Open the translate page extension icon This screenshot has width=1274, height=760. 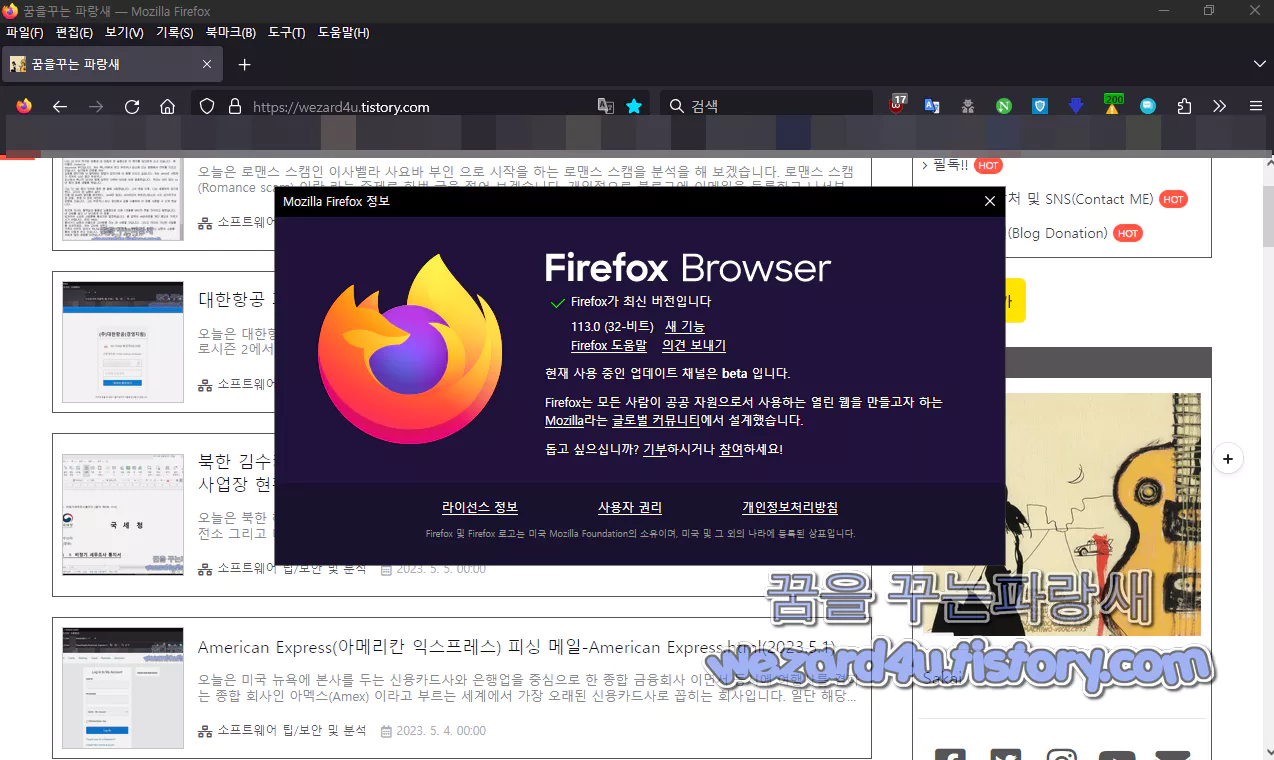932,105
